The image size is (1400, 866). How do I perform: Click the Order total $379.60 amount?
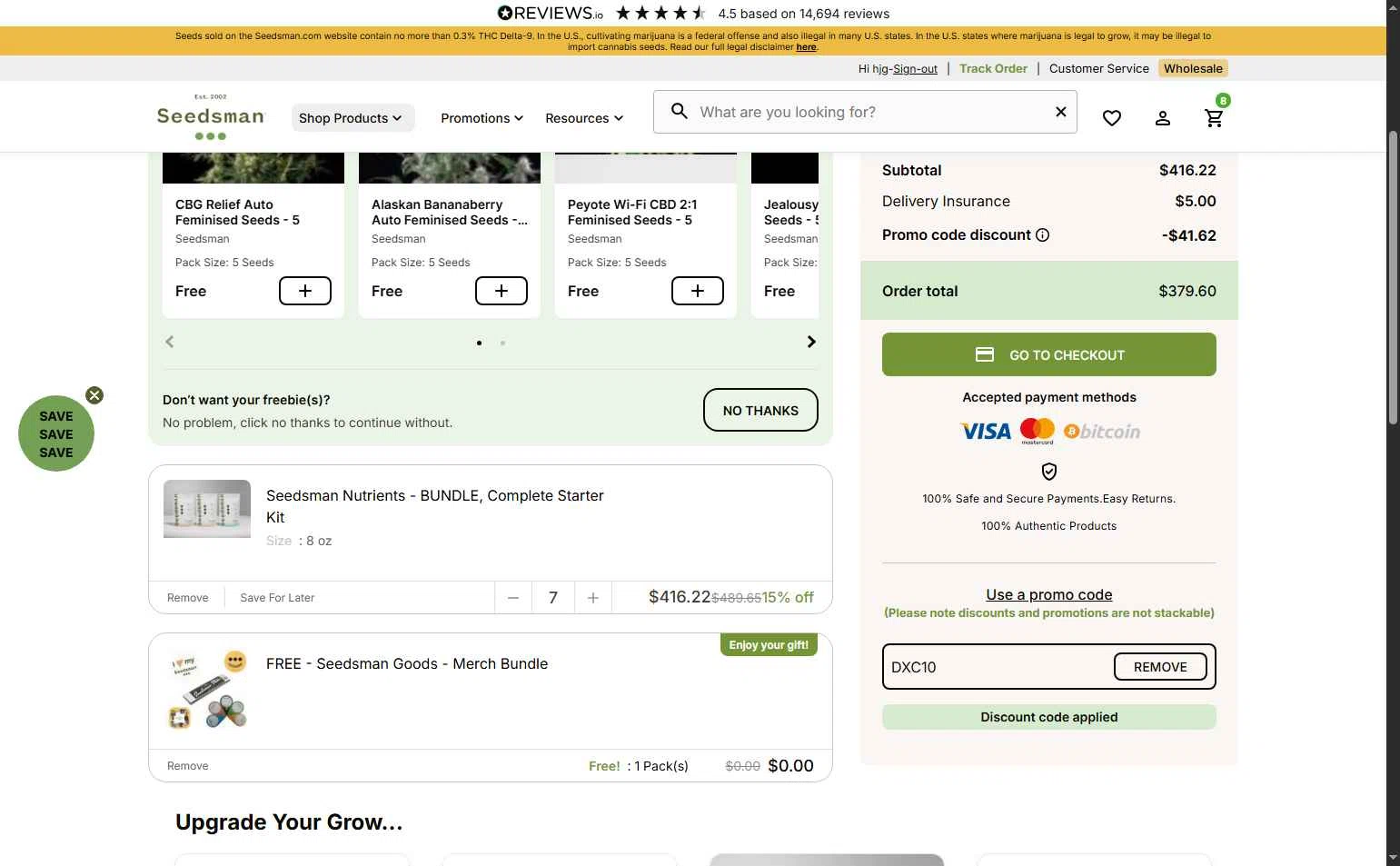pyautogui.click(x=1187, y=292)
